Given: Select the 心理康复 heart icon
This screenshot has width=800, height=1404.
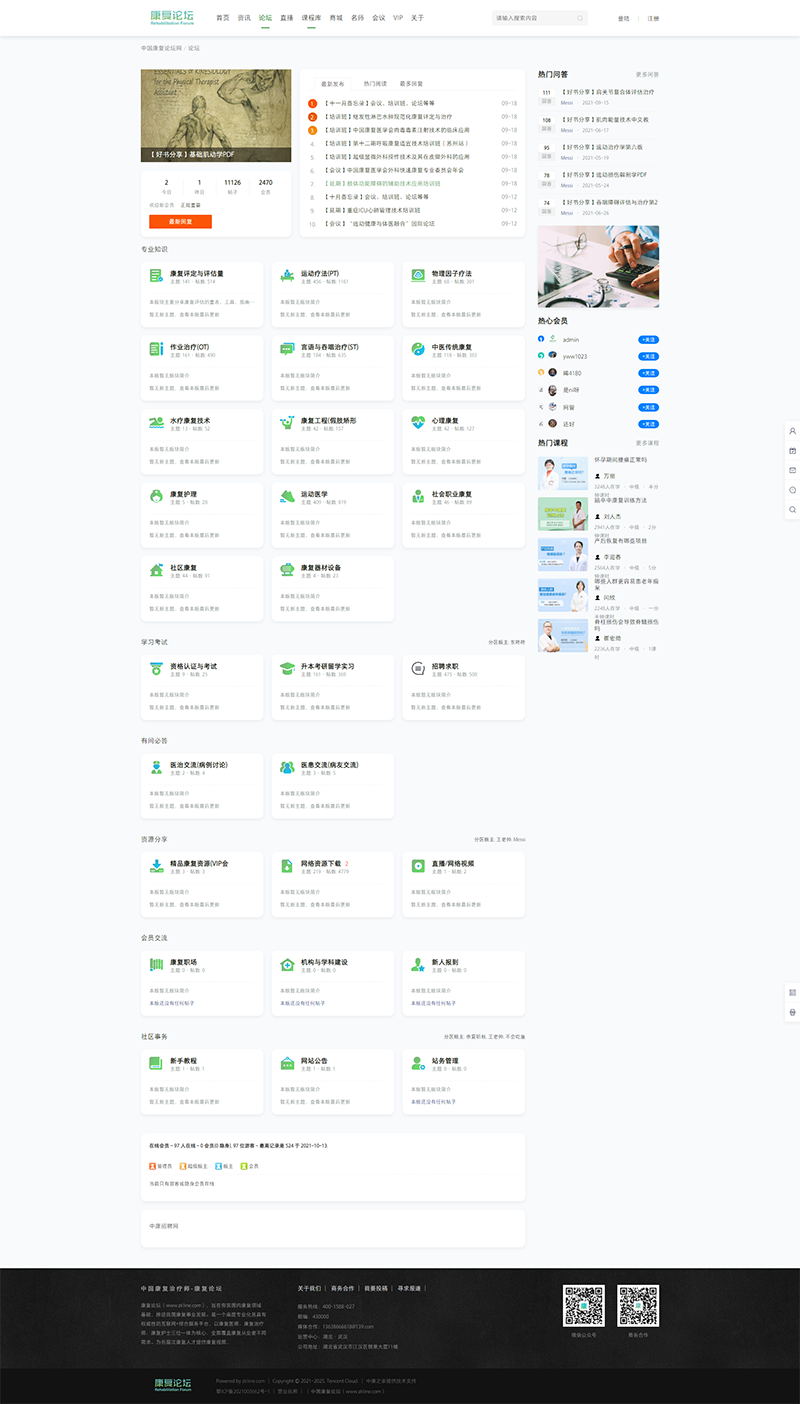Looking at the screenshot, I should [418, 422].
